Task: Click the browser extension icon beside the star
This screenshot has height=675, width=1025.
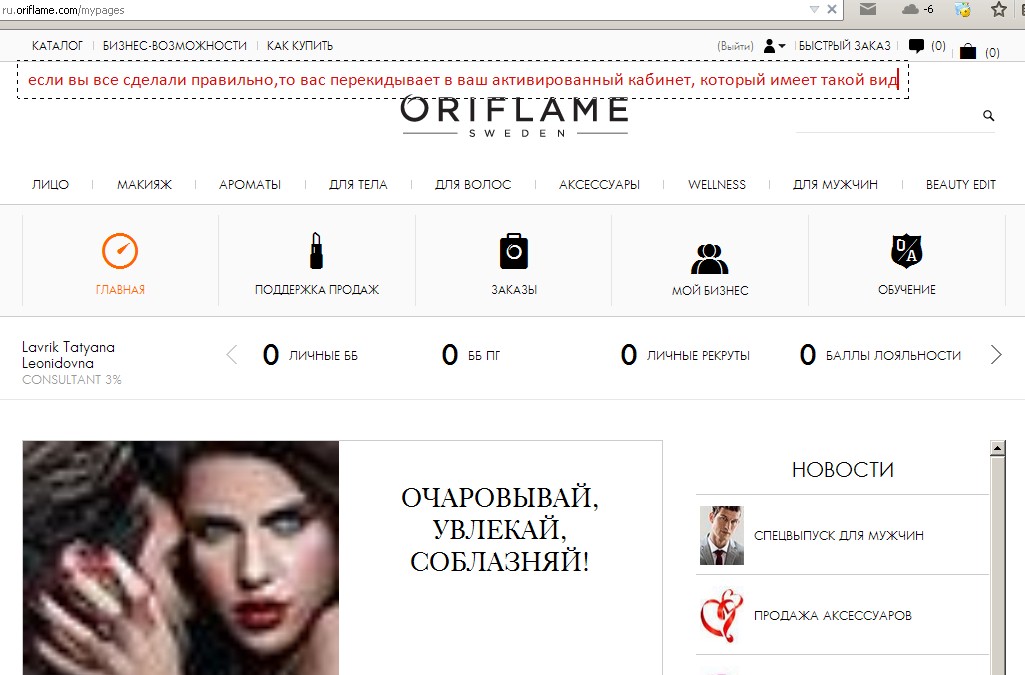Action: [962, 9]
